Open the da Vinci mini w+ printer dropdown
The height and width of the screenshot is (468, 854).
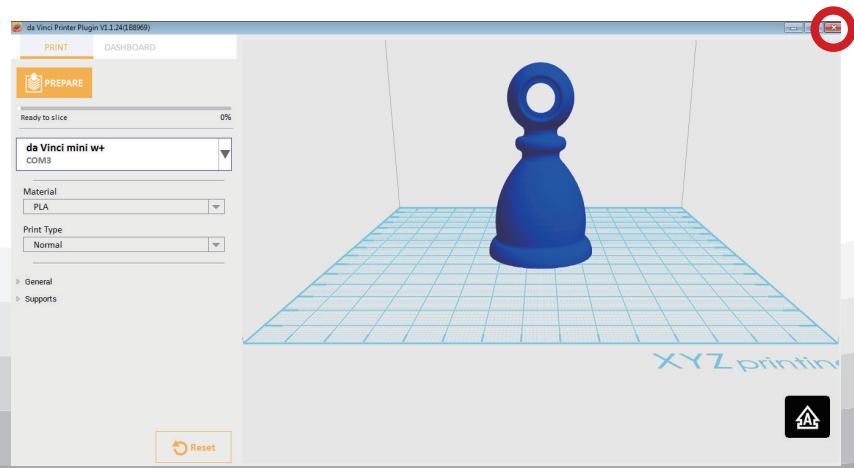[124, 154]
